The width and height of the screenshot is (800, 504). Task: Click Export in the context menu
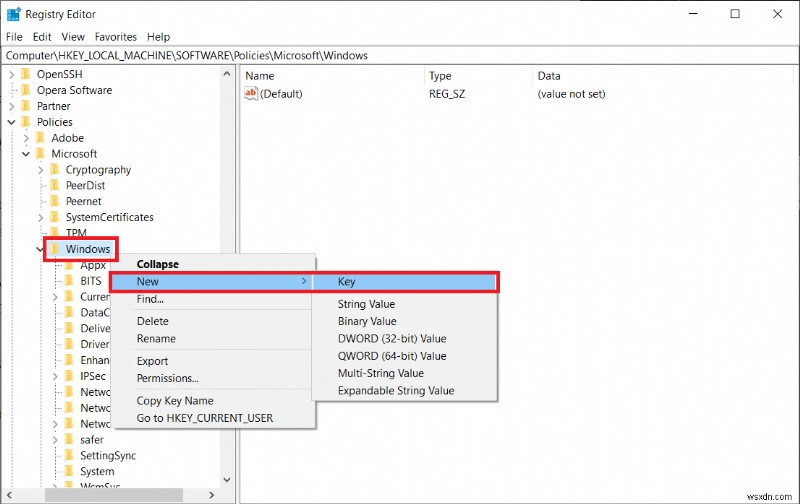click(213, 361)
